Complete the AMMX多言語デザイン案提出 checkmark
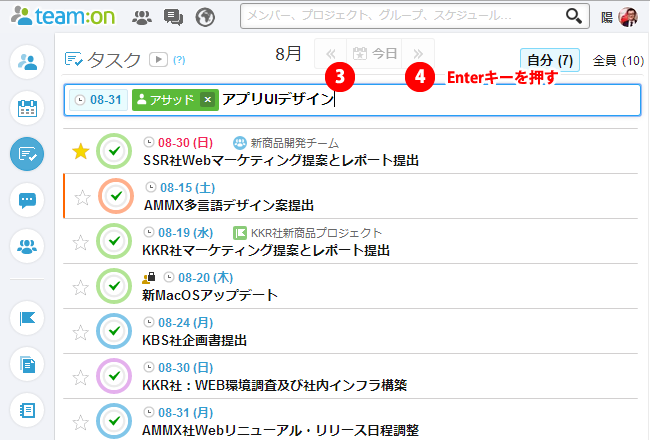The width and height of the screenshot is (650, 440). 116,196
